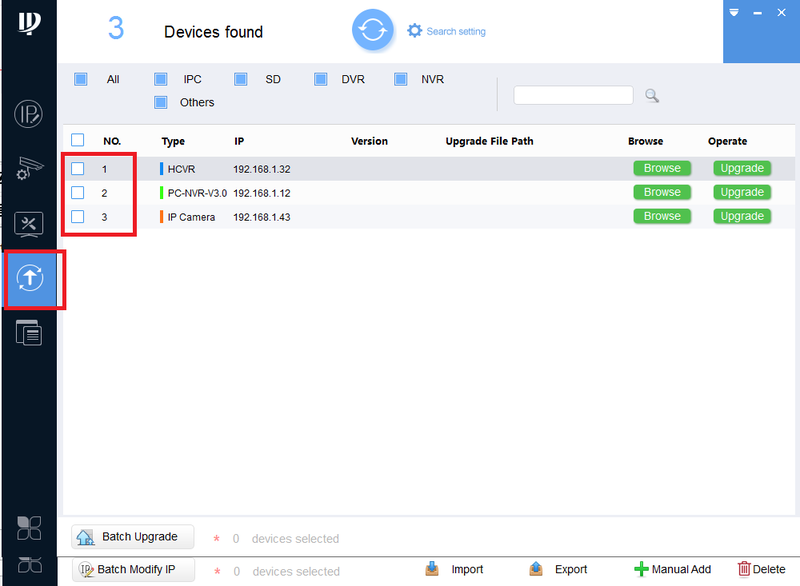Open the dropdown arrow in title bar
The width and height of the screenshot is (800, 586).
[734, 12]
